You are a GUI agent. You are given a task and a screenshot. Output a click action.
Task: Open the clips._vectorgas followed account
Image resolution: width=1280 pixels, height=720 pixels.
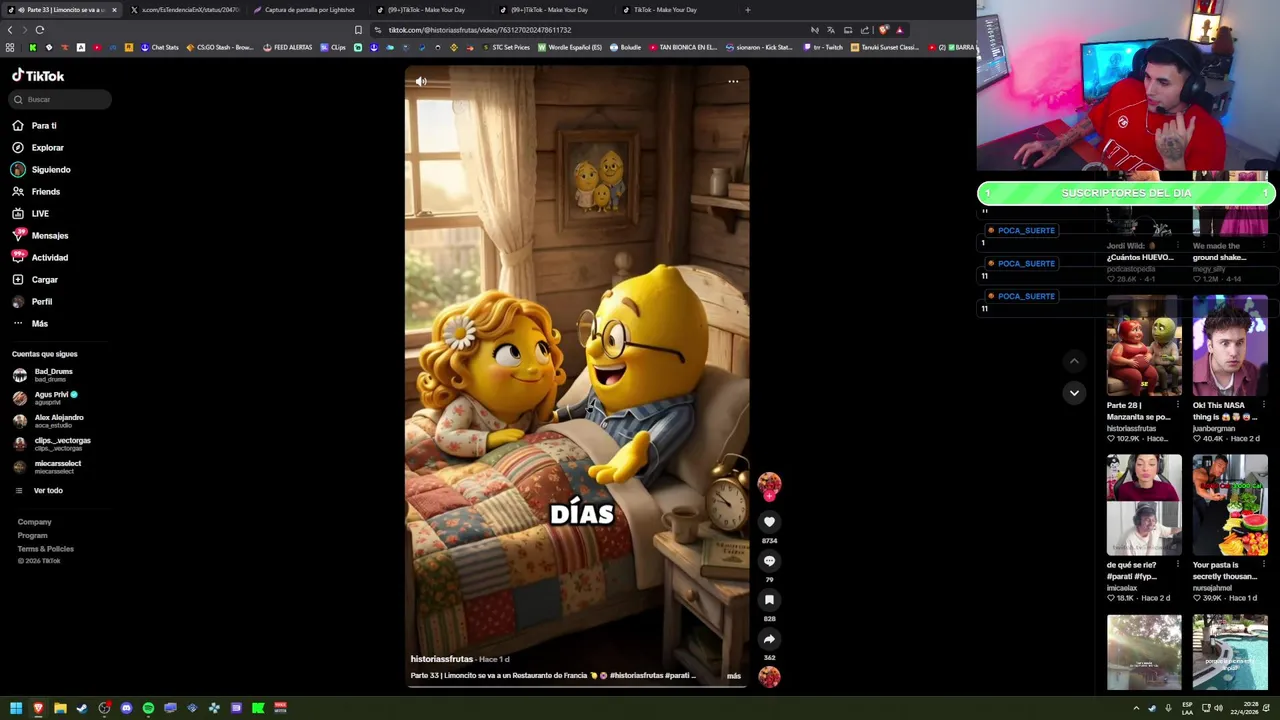click(x=51, y=444)
